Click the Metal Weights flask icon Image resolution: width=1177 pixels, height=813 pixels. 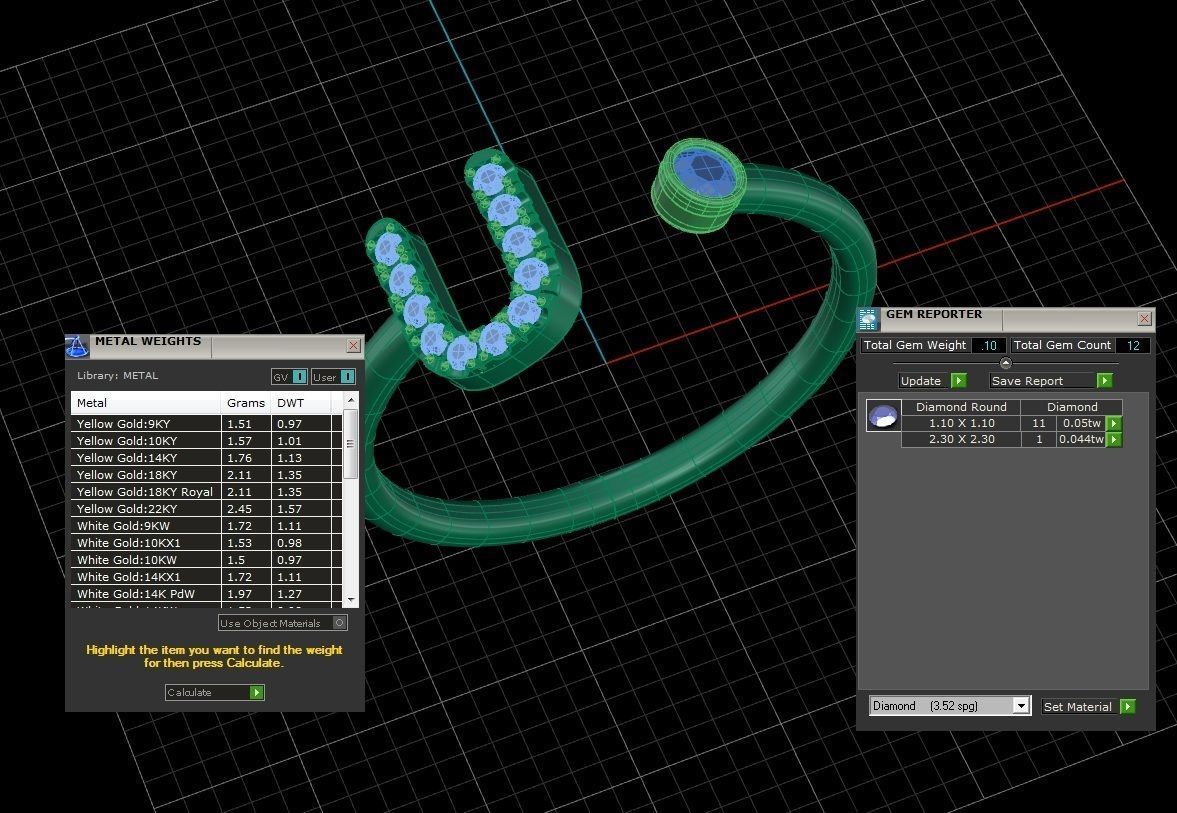point(77,347)
